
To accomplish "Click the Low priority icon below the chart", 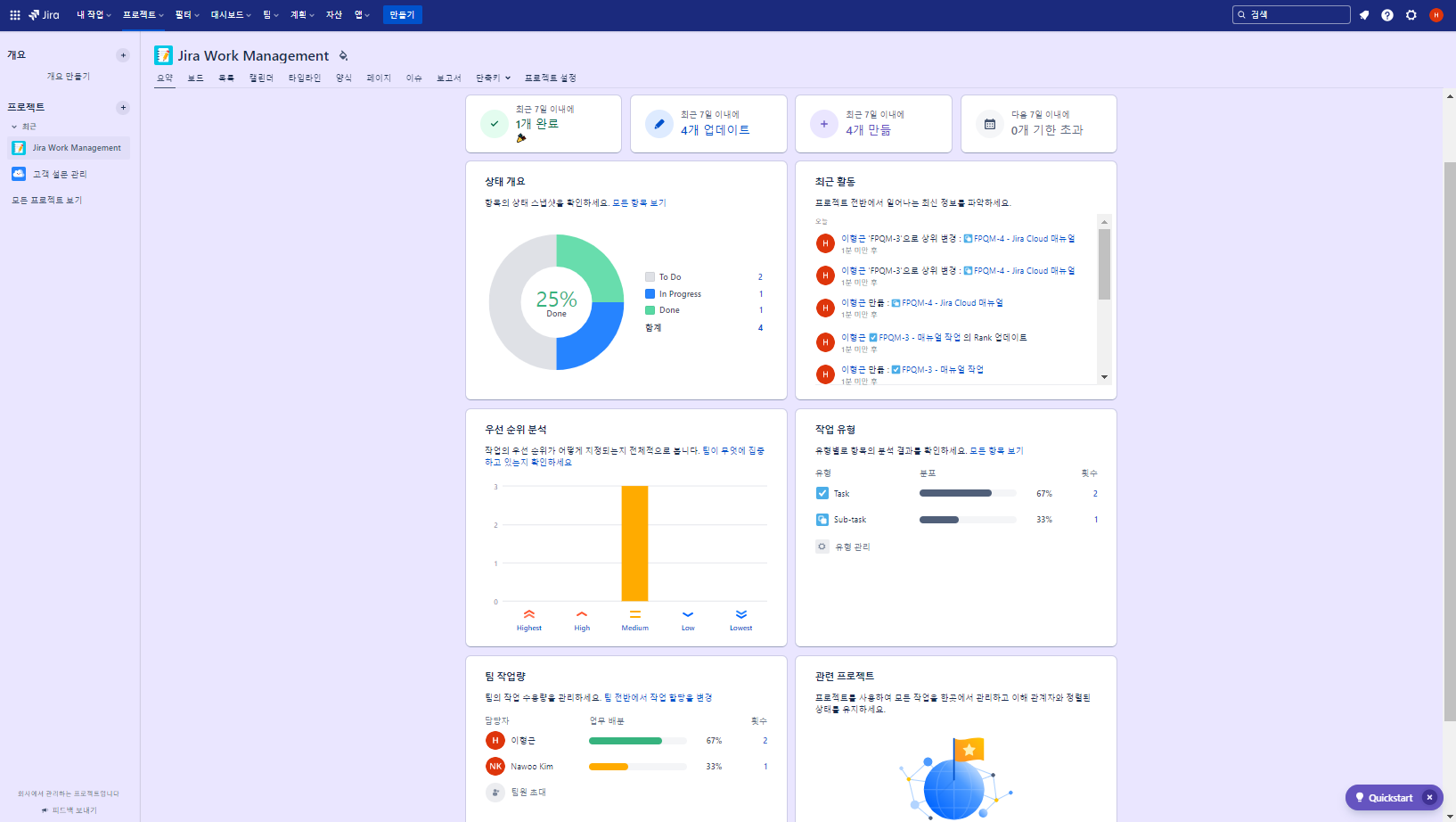I will coord(688,614).
